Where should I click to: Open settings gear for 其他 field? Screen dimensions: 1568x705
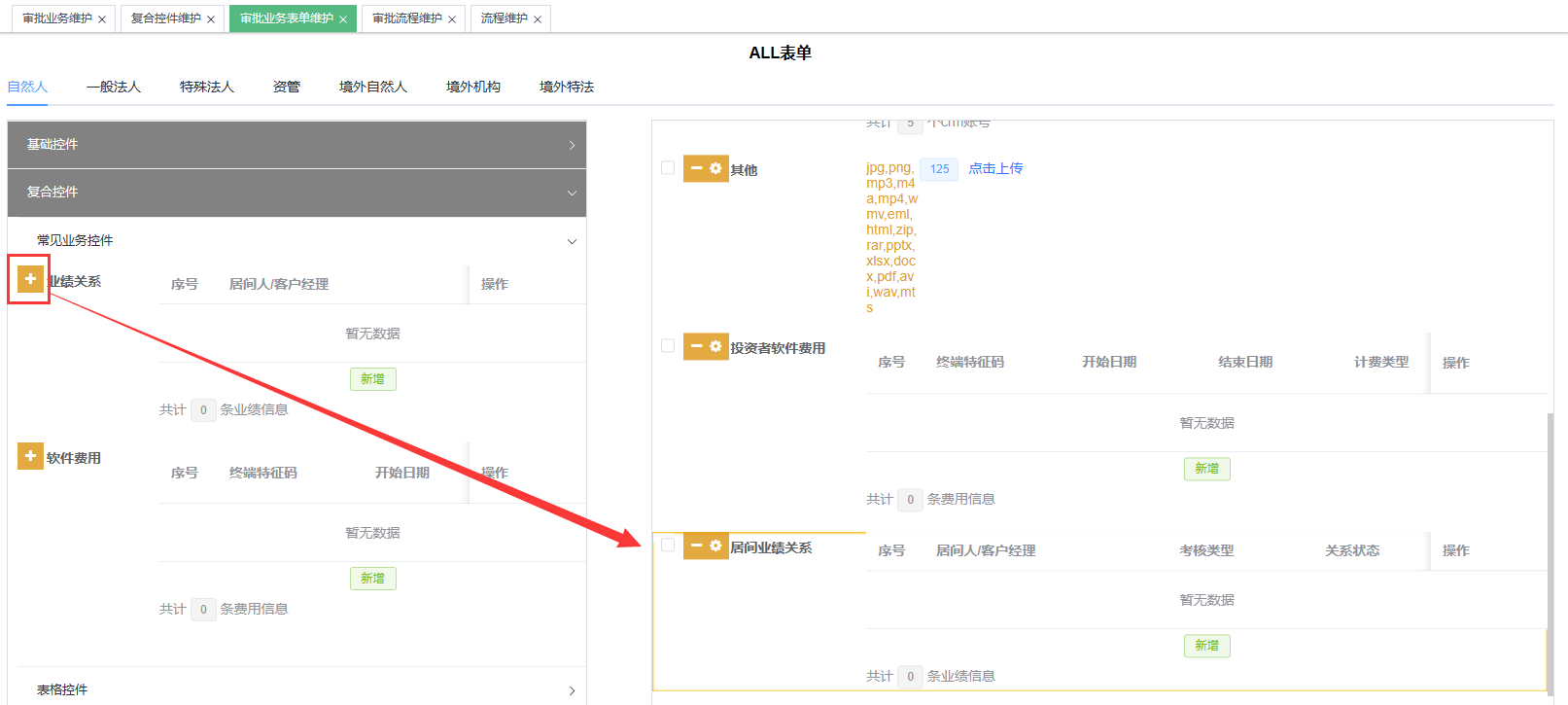tap(716, 168)
